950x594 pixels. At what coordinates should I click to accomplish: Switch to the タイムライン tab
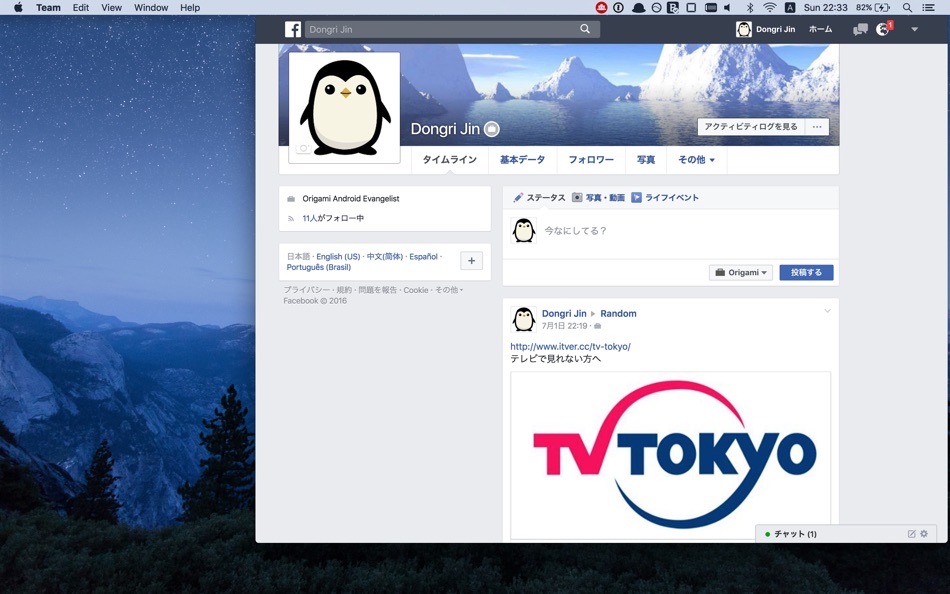(x=450, y=159)
